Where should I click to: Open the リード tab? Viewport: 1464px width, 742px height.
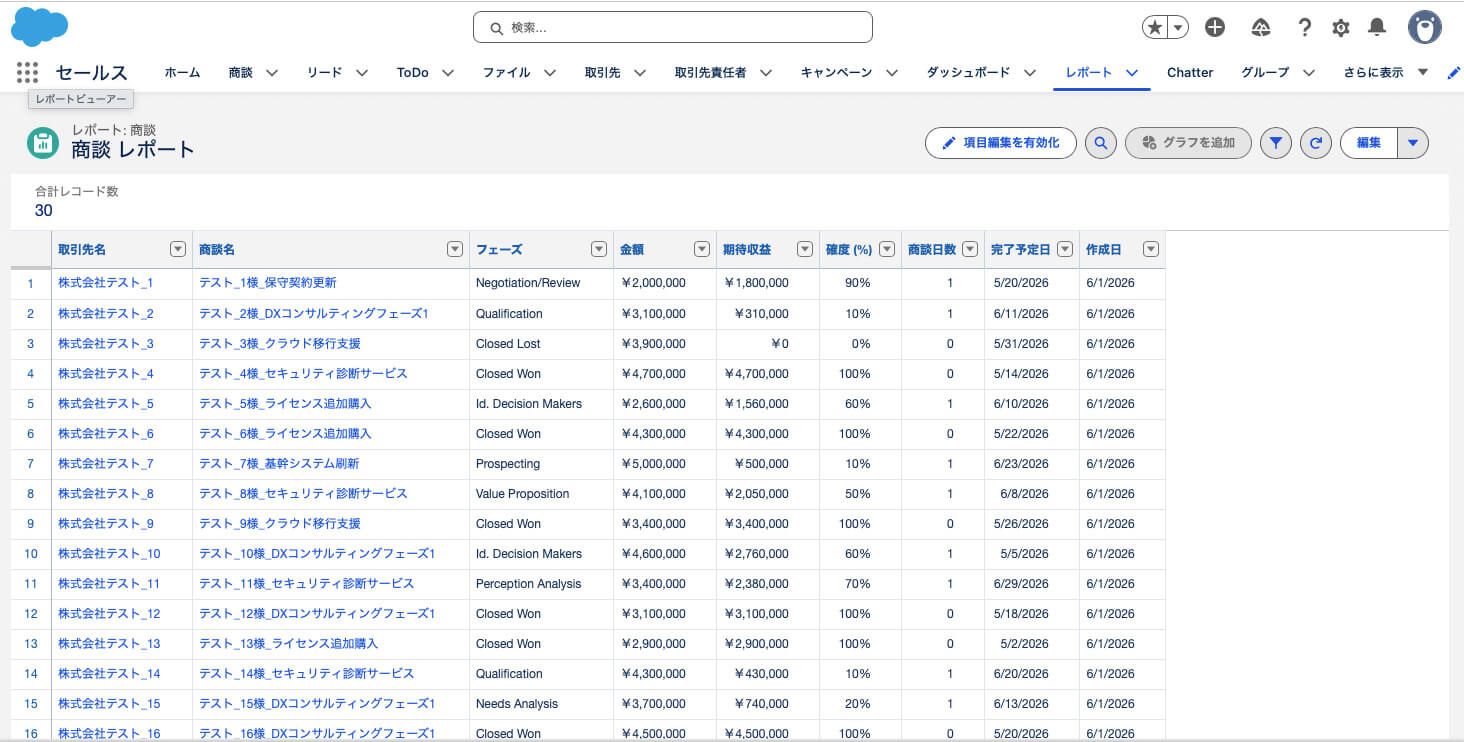(324, 72)
